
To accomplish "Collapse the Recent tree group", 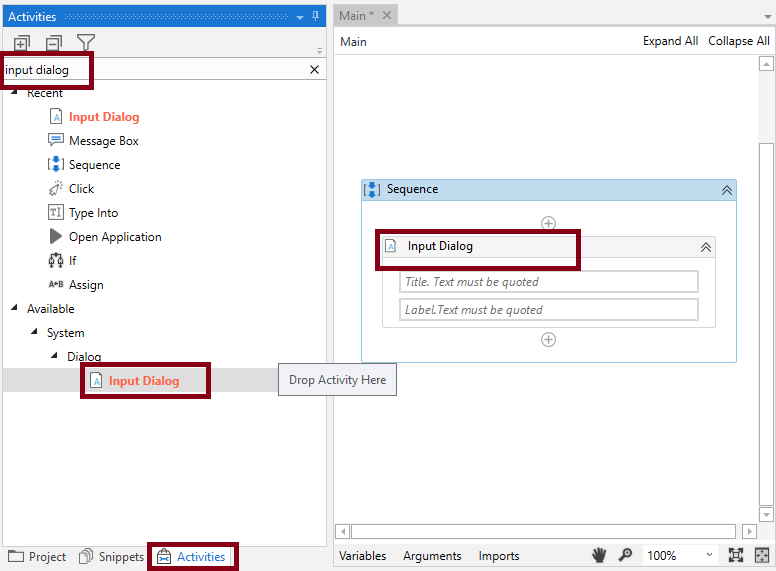I will [14, 93].
